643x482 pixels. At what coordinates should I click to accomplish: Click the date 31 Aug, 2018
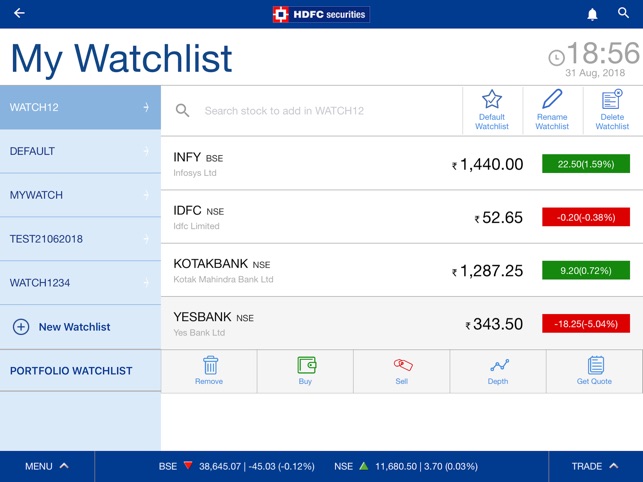pyautogui.click(x=595, y=73)
